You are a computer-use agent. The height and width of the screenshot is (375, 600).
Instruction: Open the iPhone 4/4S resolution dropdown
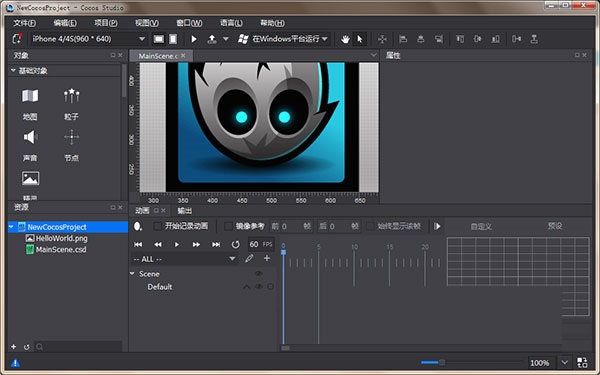[88, 39]
